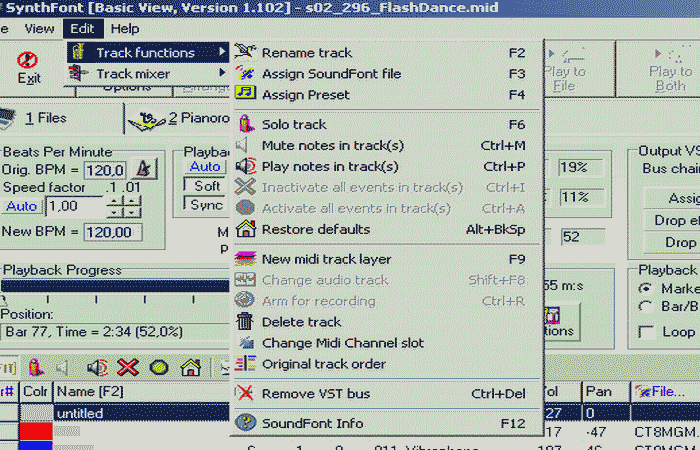This screenshot has height=450, width=700.
Task: Expand the Track mixer submenu
Action: (x=133, y=74)
